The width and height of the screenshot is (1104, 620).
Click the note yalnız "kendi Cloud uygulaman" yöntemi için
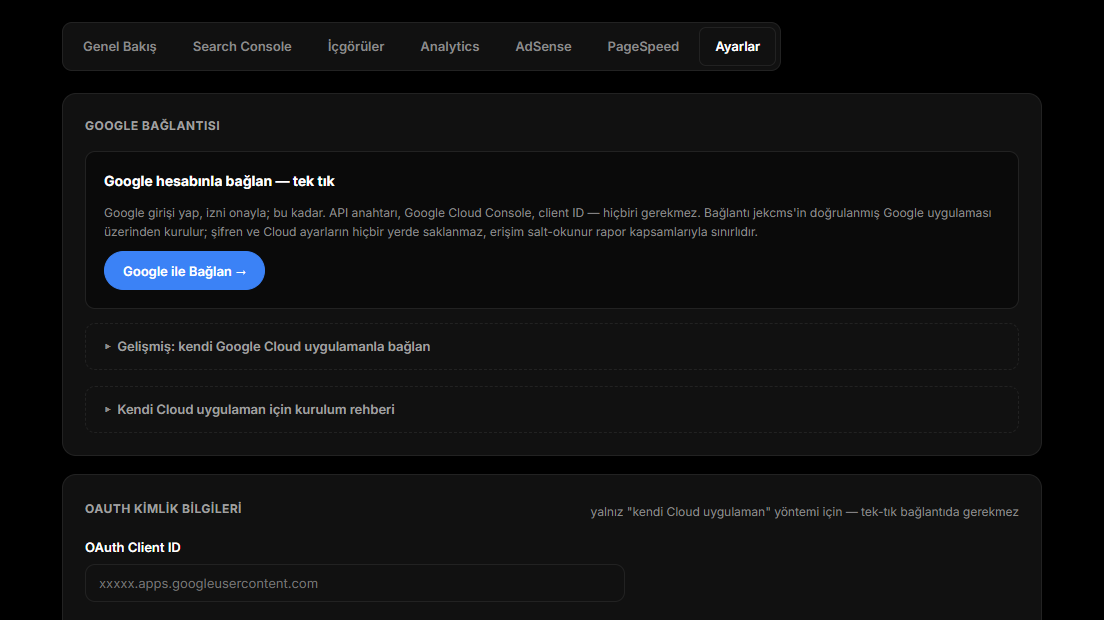(x=804, y=512)
